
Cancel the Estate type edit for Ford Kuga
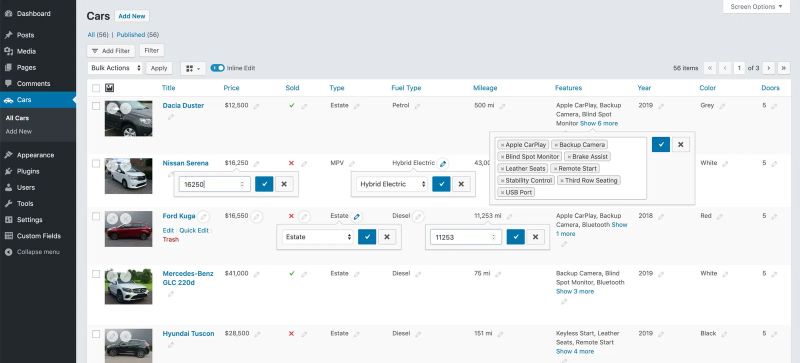click(387, 237)
